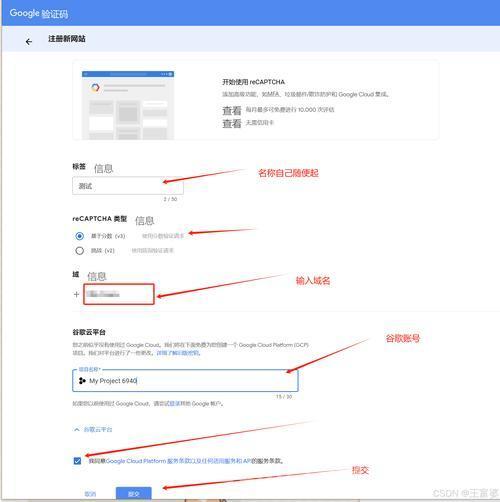The height and width of the screenshot is (502, 500).
Task: Focus the 标签 label field containing 测试
Action: pyautogui.click(x=128, y=186)
